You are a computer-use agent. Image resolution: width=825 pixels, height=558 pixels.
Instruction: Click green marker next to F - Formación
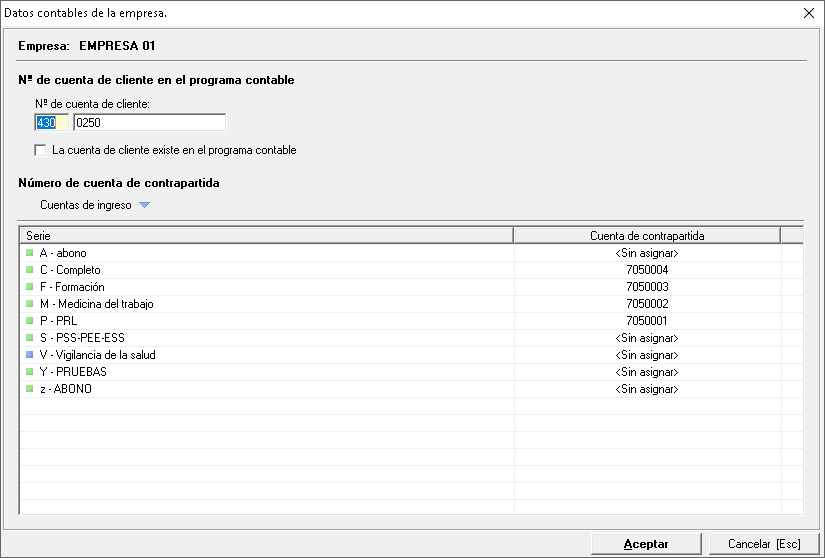(x=30, y=287)
